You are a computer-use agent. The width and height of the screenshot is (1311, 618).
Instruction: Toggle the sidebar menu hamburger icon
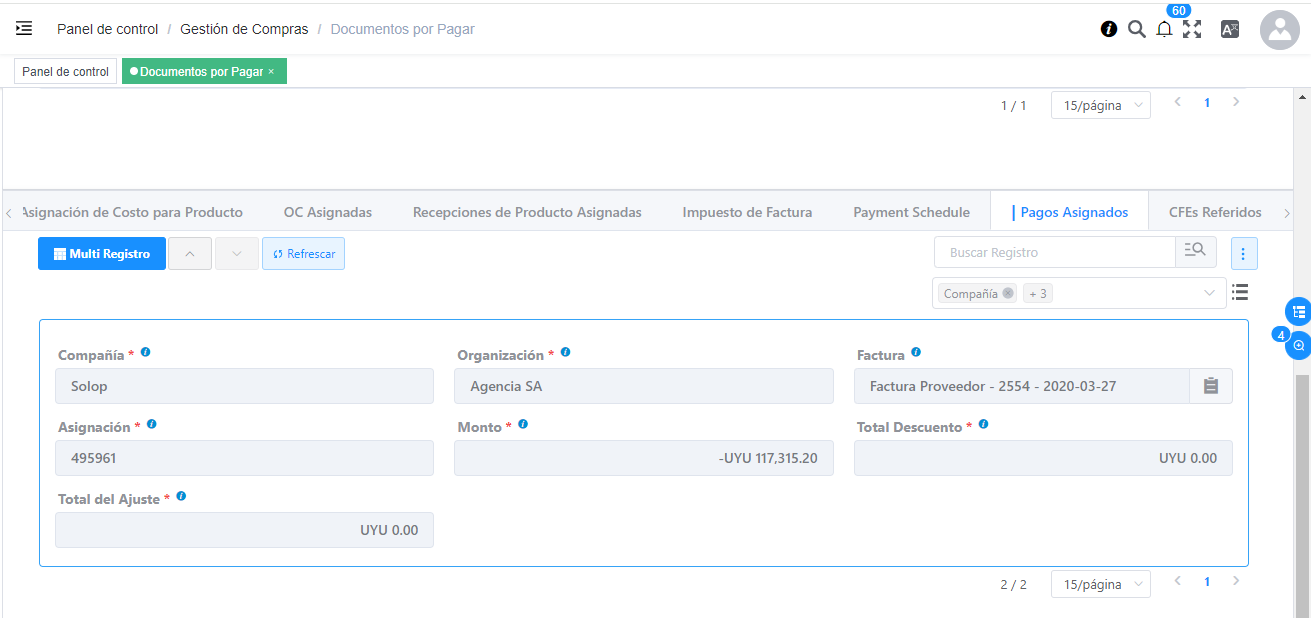coord(24,29)
